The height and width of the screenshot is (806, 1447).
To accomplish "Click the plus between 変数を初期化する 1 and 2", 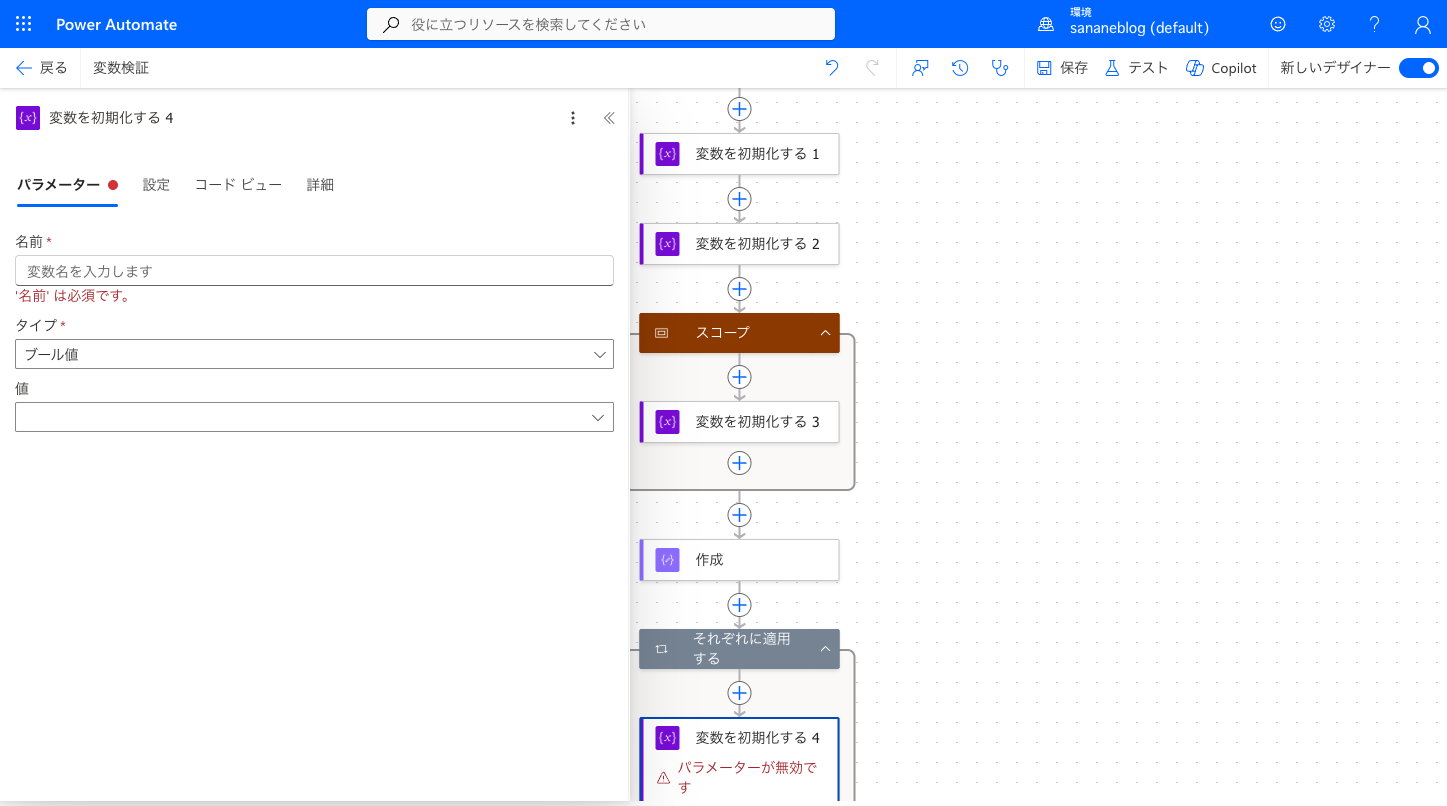I will coord(739,199).
